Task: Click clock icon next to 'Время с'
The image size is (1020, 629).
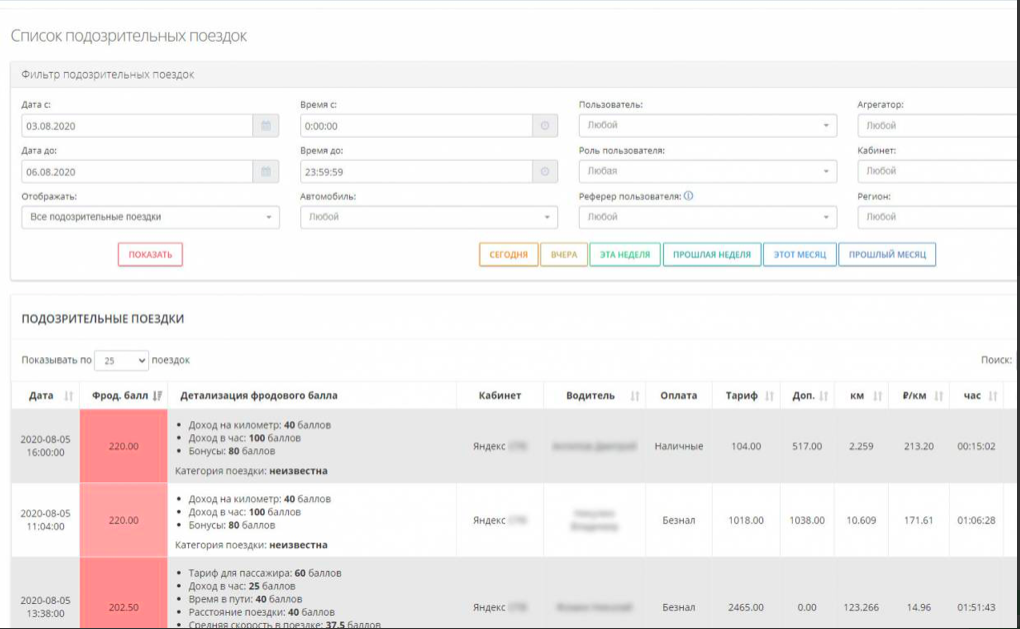Action: 545,126
